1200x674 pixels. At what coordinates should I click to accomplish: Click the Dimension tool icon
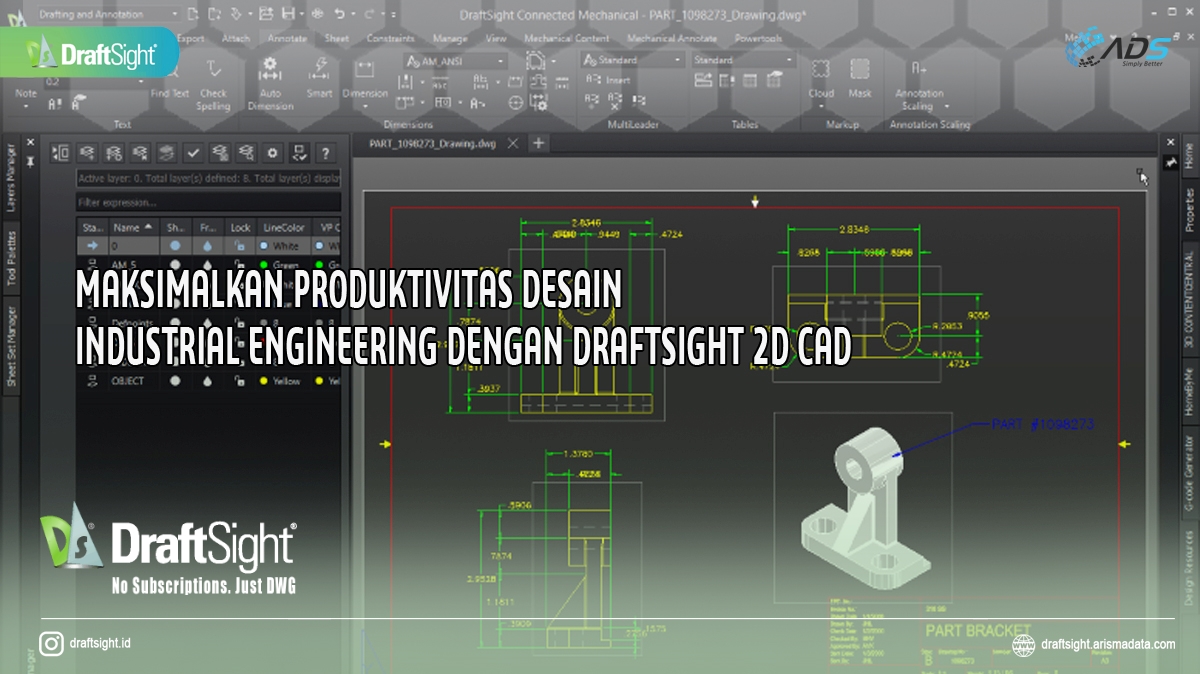point(365,70)
